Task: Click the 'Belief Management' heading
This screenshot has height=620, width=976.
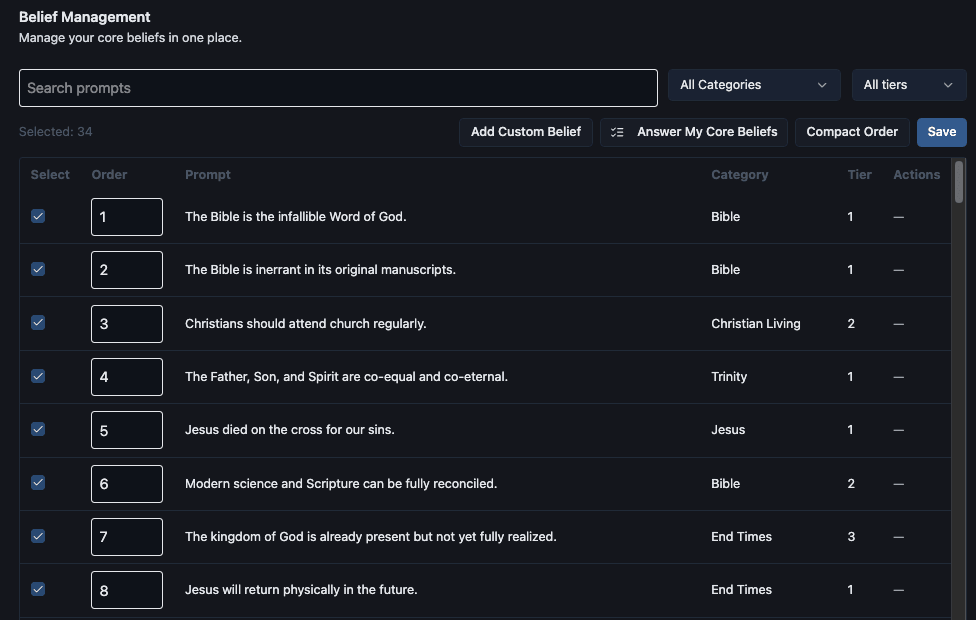Action: click(85, 17)
